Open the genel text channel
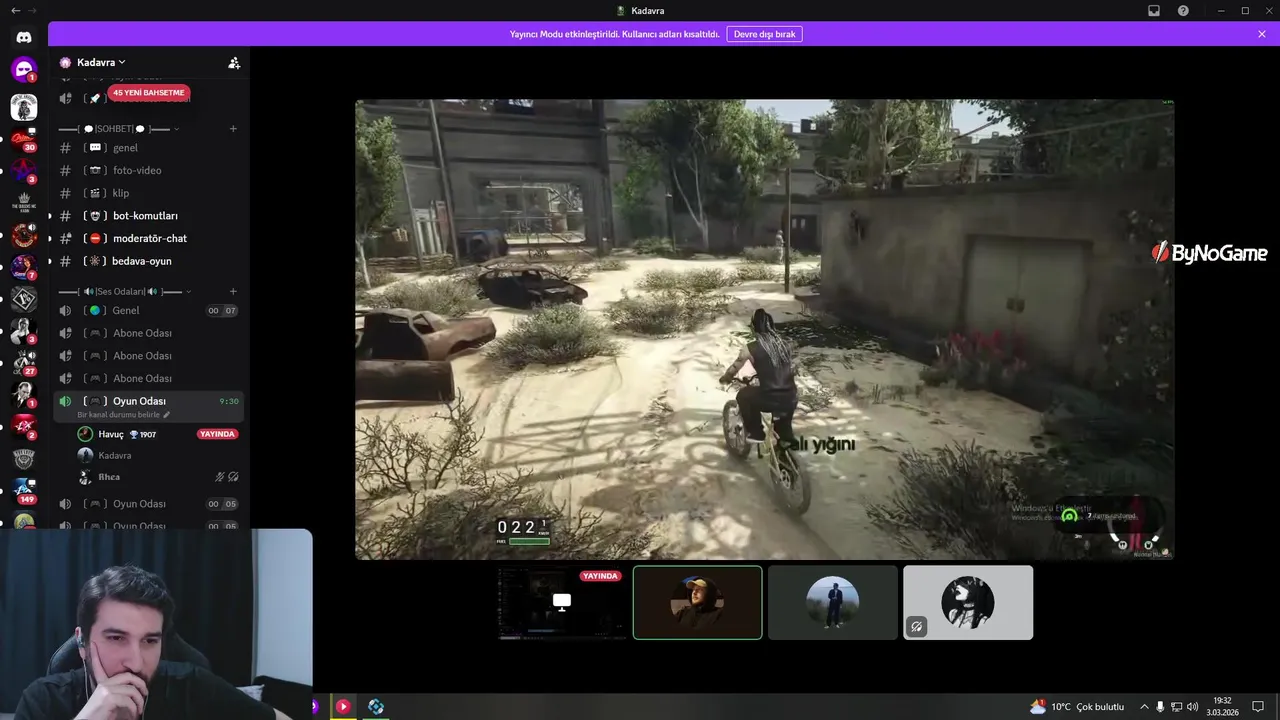This screenshot has height=720, width=1280. click(148, 148)
